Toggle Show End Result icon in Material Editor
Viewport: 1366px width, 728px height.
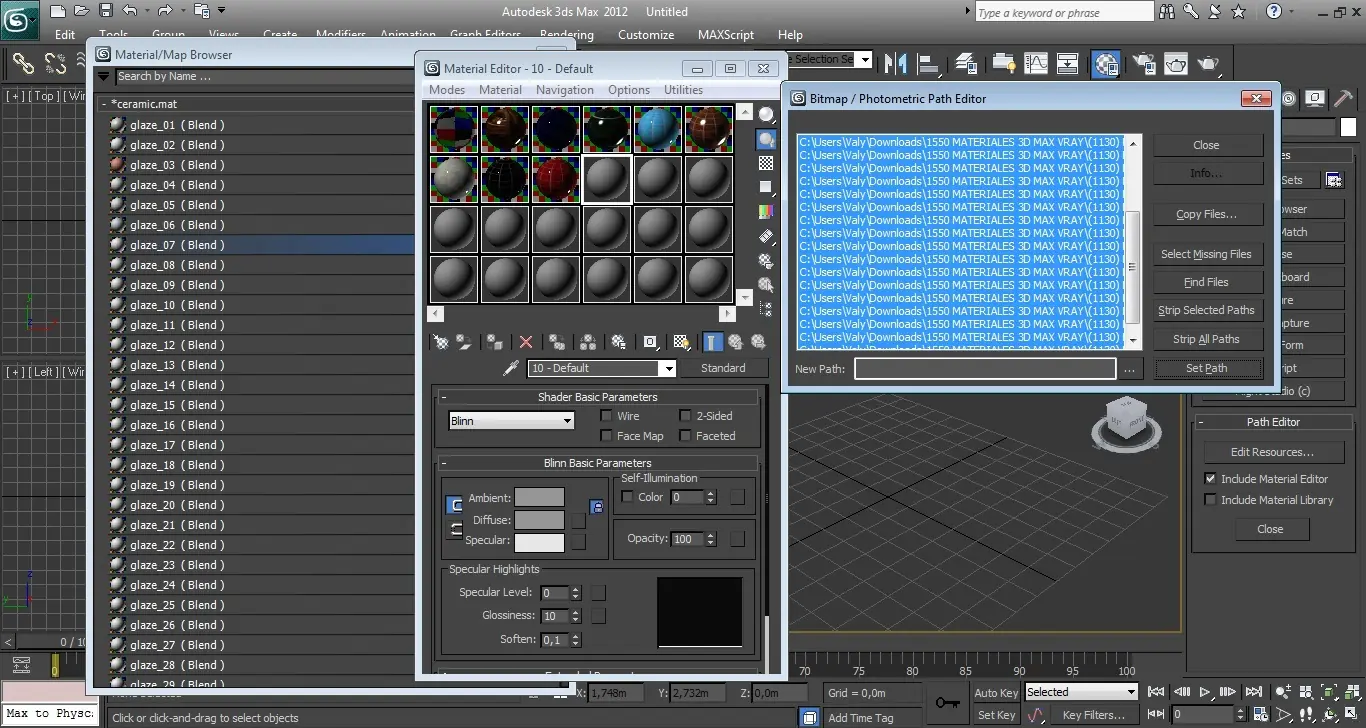[712, 342]
